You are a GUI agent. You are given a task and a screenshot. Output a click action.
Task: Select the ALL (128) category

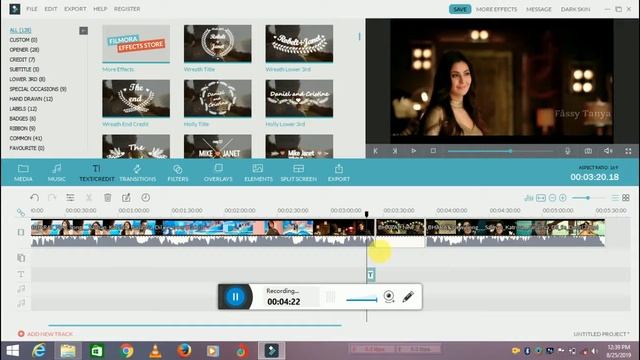[x=20, y=30]
